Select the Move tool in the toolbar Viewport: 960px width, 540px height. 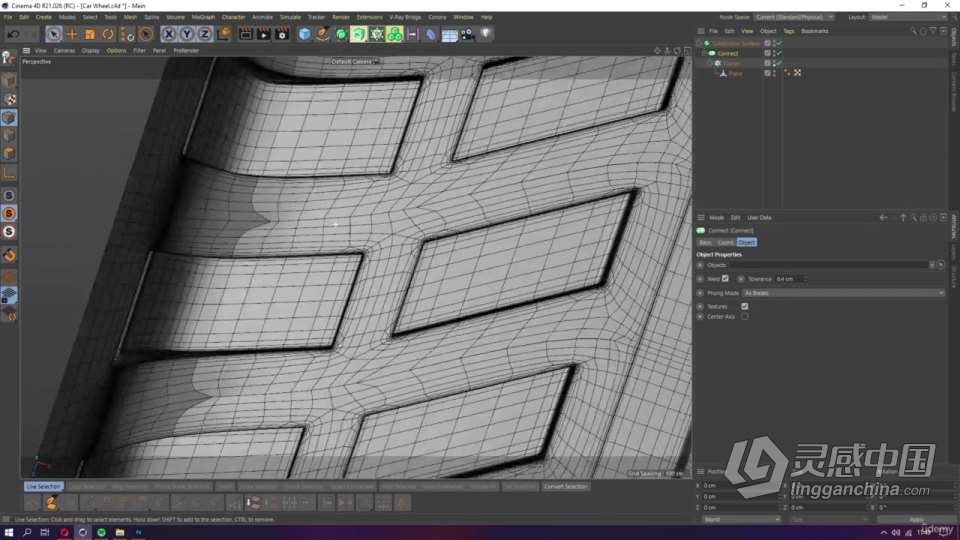click(72, 34)
